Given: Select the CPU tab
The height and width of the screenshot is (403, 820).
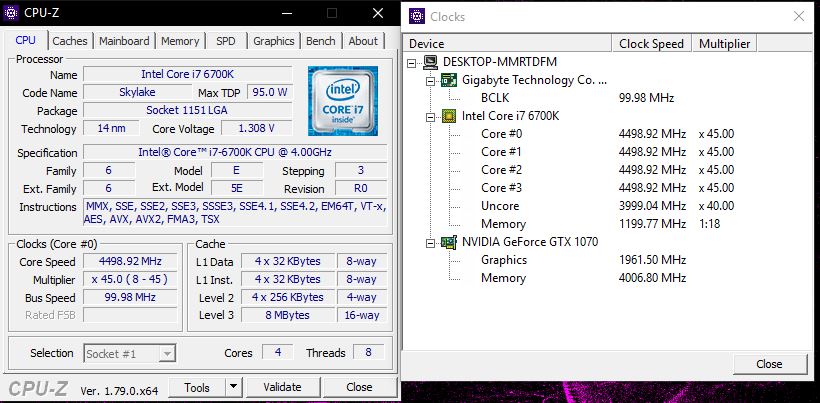Looking at the screenshot, I should (26, 40).
